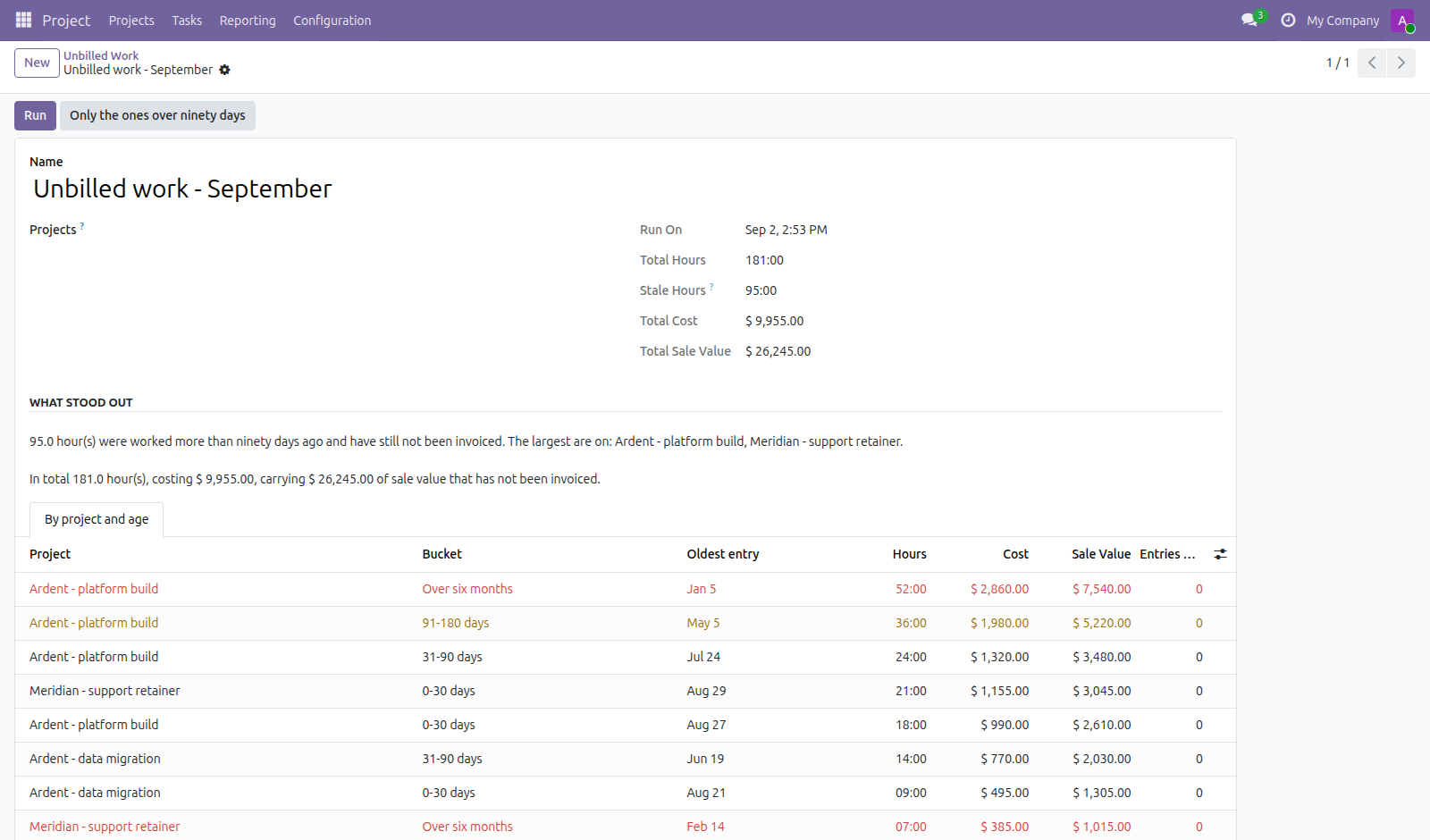The width and height of the screenshot is (1430, 840).
Task: Open the Projects menu
Action: coord(131,20)
